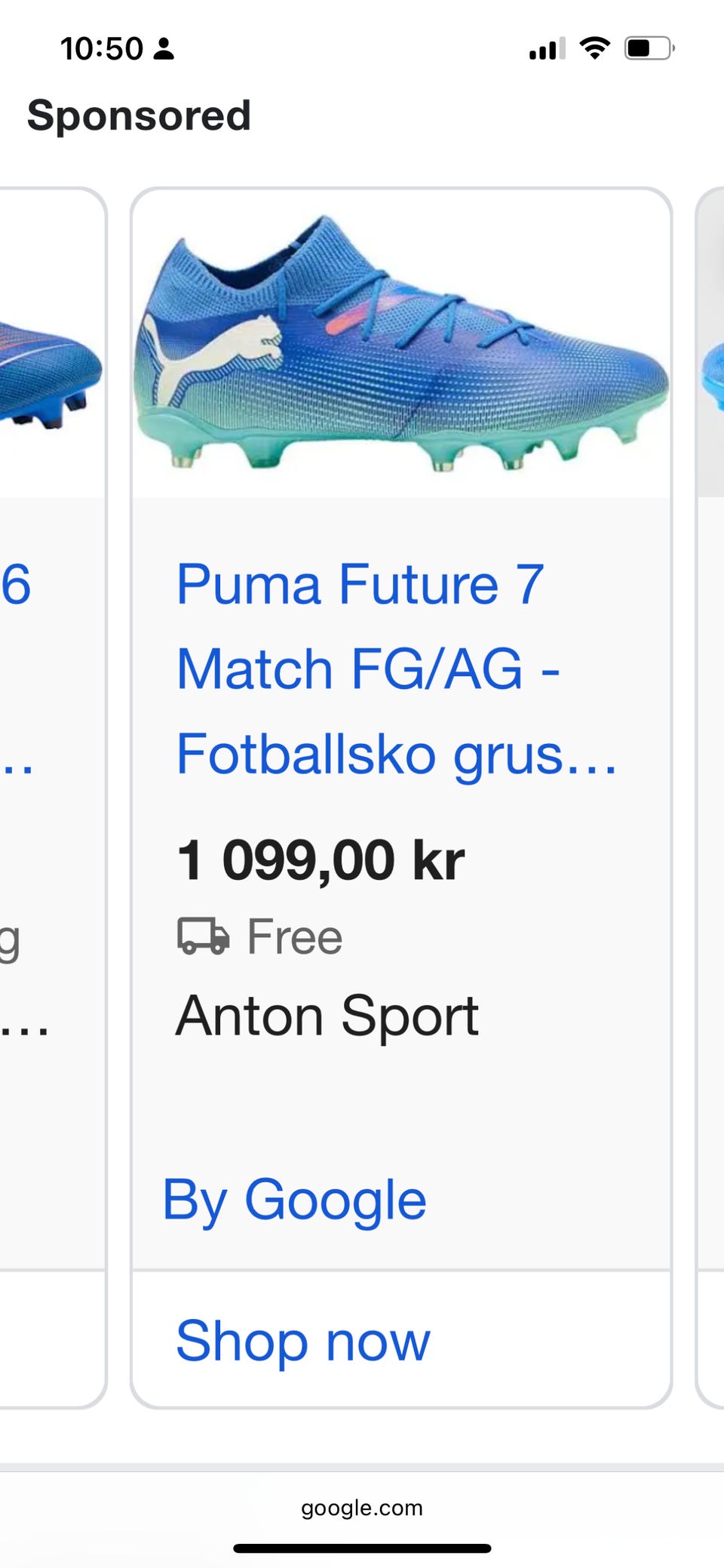Tap the Shop now button
This screenshot has width=724, height=1568.
coord(302,1340)
